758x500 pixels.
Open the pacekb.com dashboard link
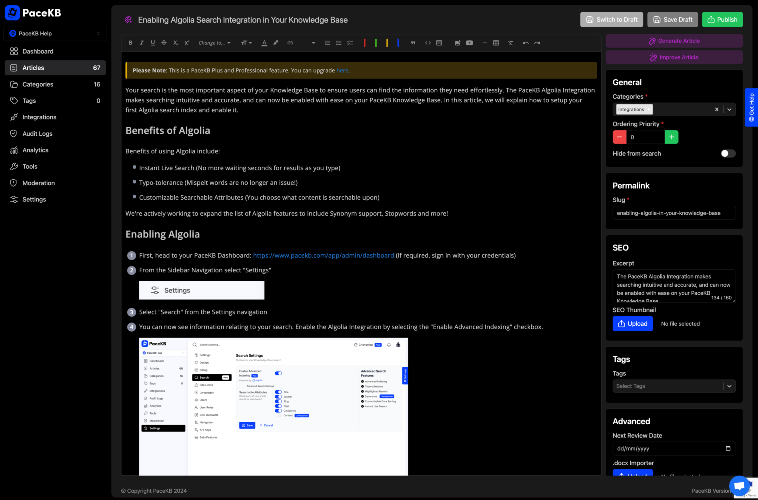coord(323,255)
